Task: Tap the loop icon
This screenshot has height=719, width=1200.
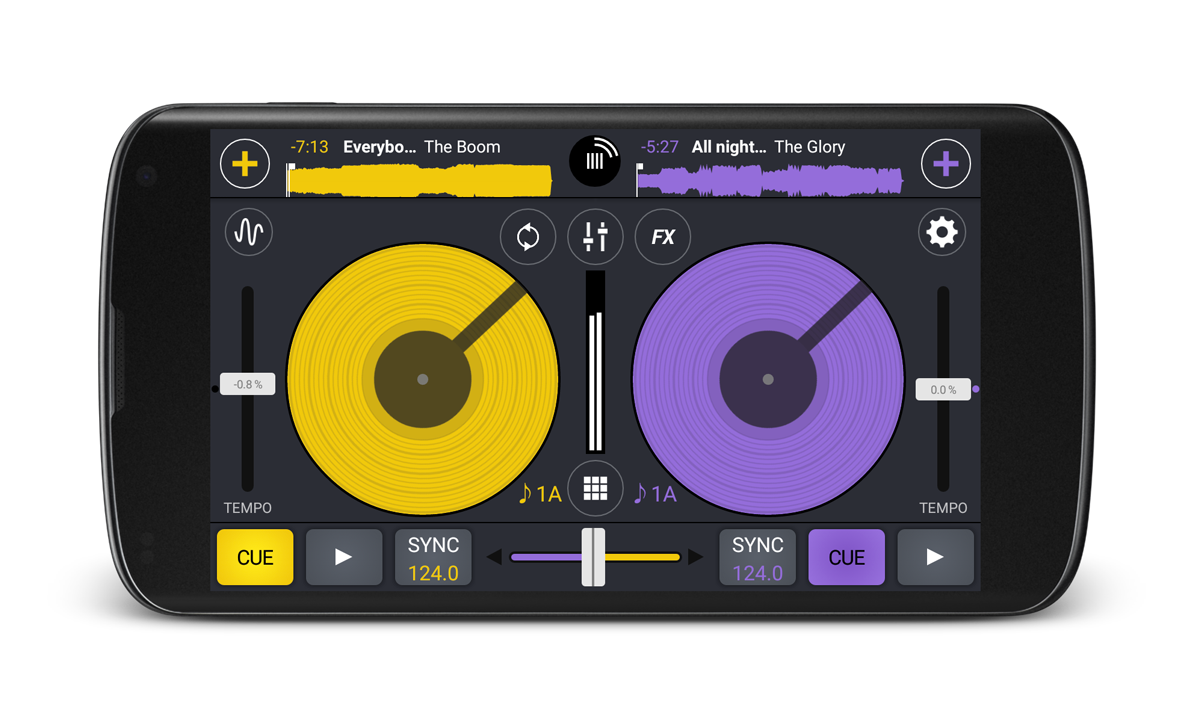Action: (x=528, y=237)
